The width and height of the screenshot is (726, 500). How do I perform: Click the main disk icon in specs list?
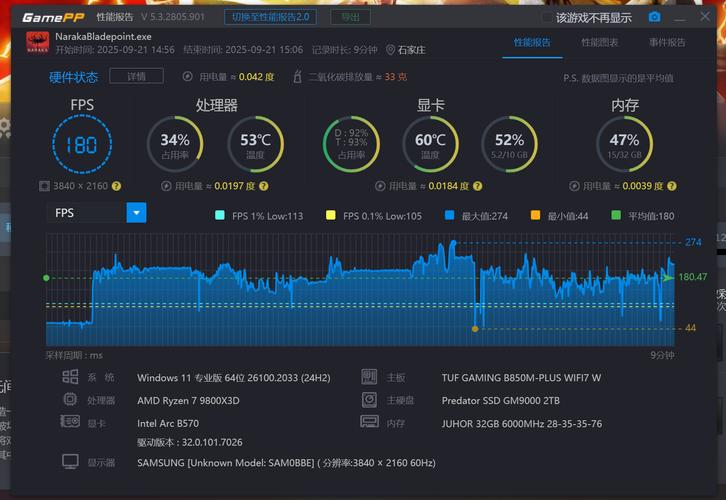369,400
